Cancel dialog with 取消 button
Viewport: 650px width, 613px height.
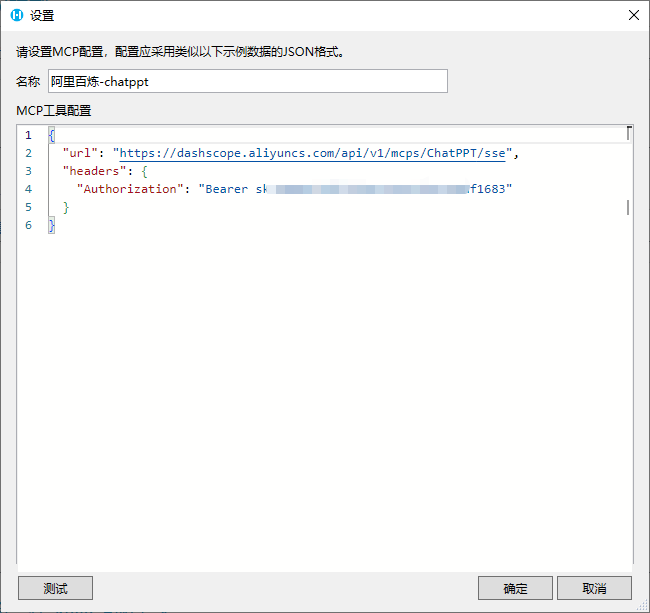coord(594,588)
